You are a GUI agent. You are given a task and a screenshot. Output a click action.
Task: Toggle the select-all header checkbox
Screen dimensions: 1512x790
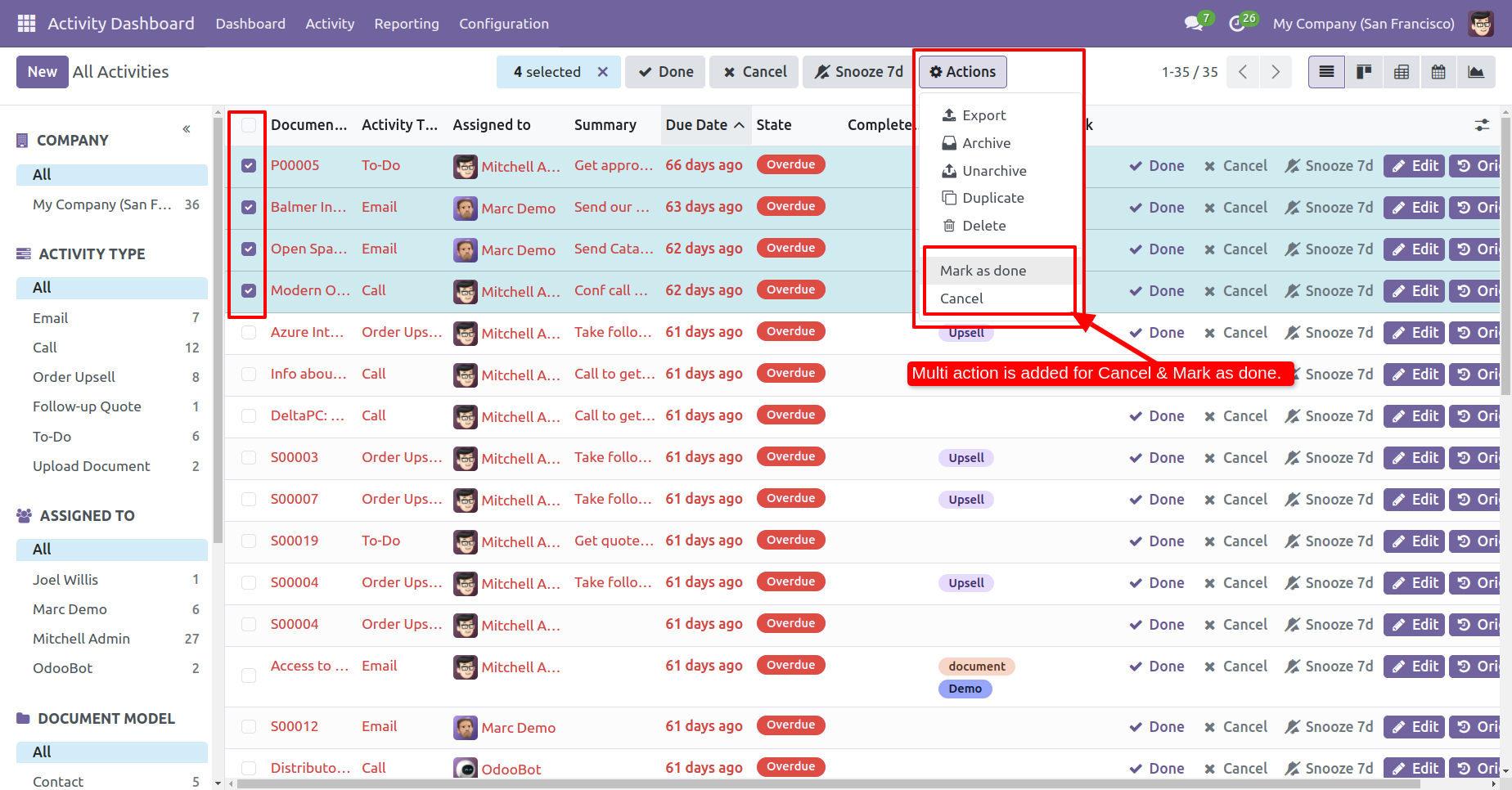point(249,125)
